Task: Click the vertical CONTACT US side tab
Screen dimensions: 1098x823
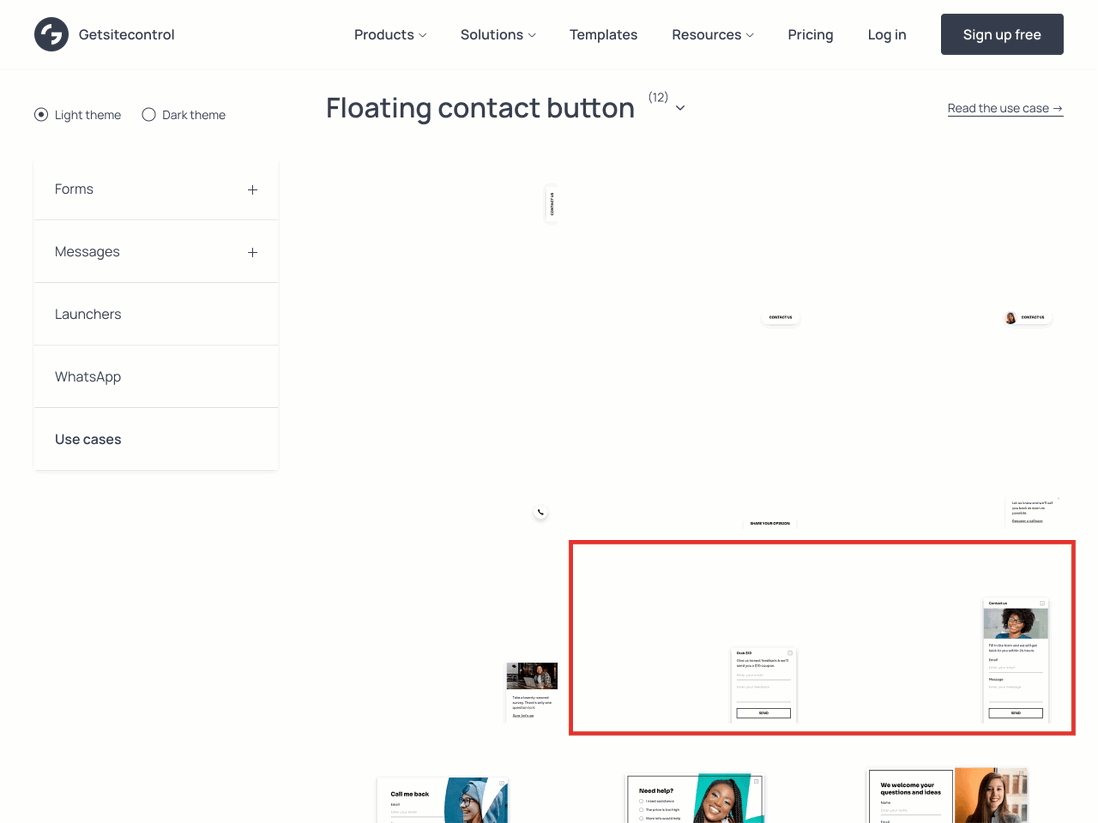Action: click(551, 204)
